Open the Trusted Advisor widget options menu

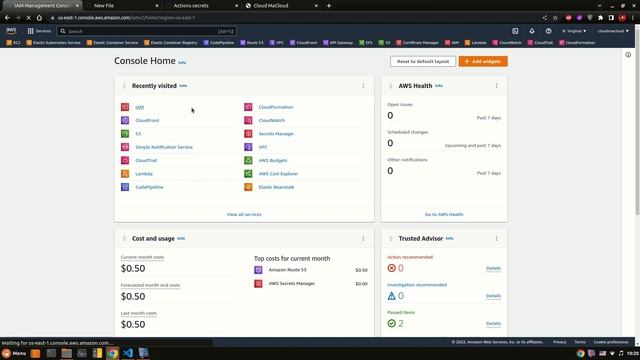tap(496, 238)
